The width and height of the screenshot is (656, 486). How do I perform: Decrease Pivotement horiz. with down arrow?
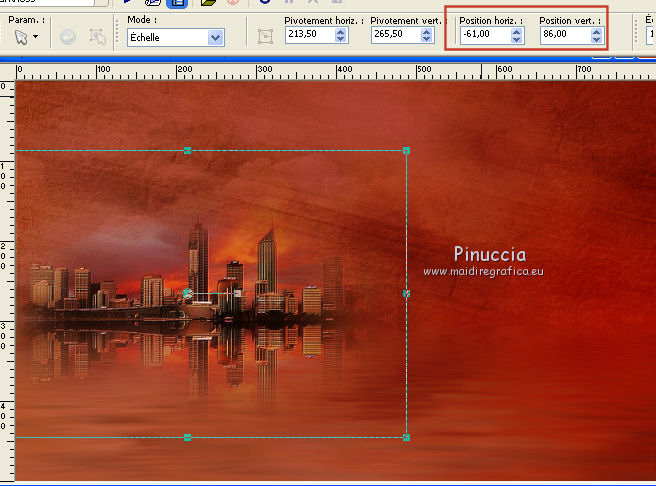point(341,38)
